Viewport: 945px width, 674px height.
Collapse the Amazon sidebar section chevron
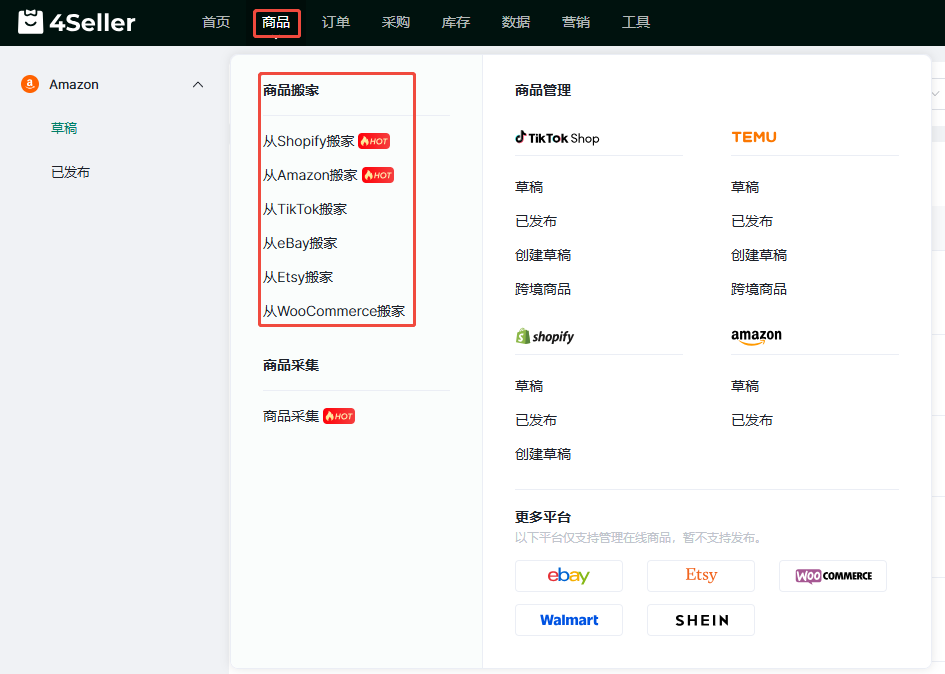coord(198,85)
